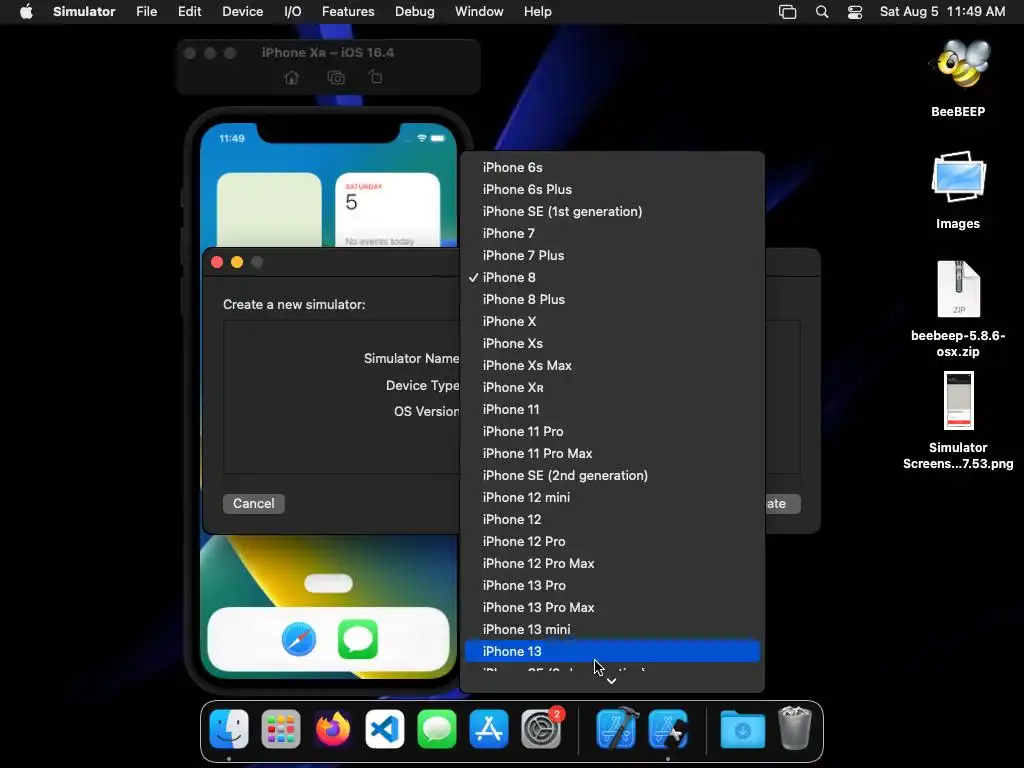The image size is (1024, 768).
Task: Click the date and time in menu bar
Action: click(942, 11)
